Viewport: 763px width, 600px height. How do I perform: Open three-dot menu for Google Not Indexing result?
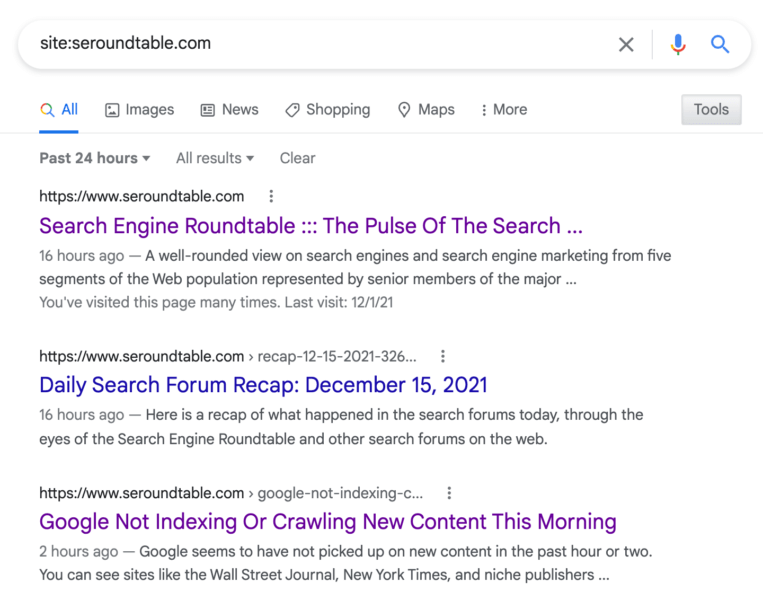449,493
